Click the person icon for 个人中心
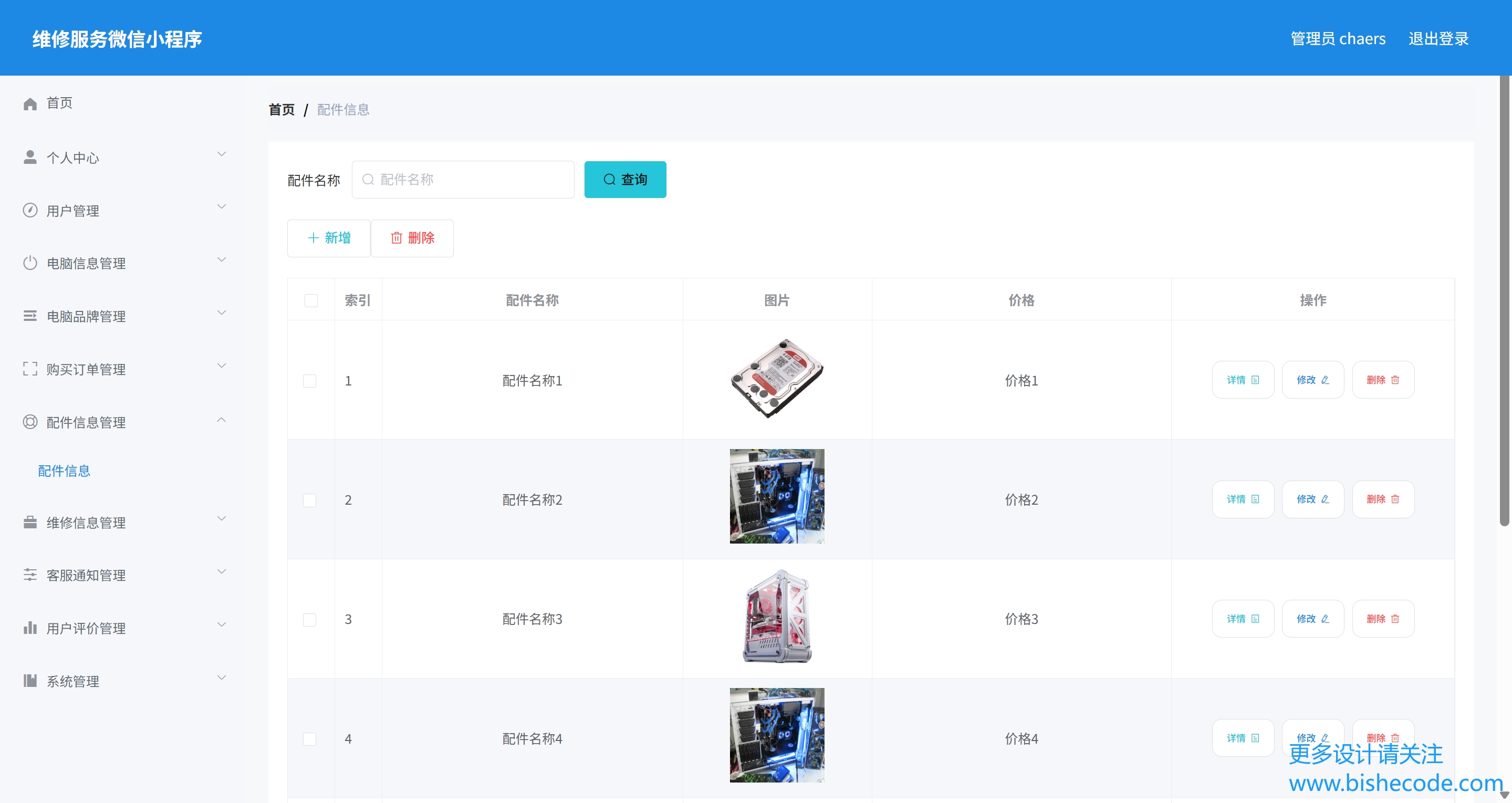 (30, 157)
